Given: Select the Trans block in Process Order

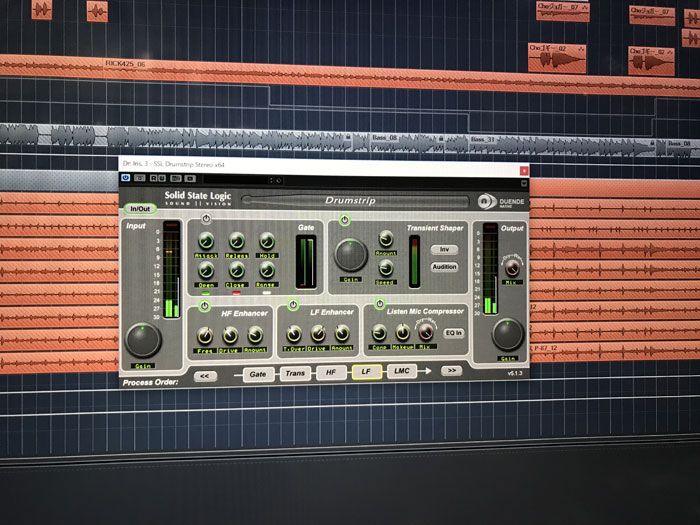Looking at the screenshot, I should 295,373.
